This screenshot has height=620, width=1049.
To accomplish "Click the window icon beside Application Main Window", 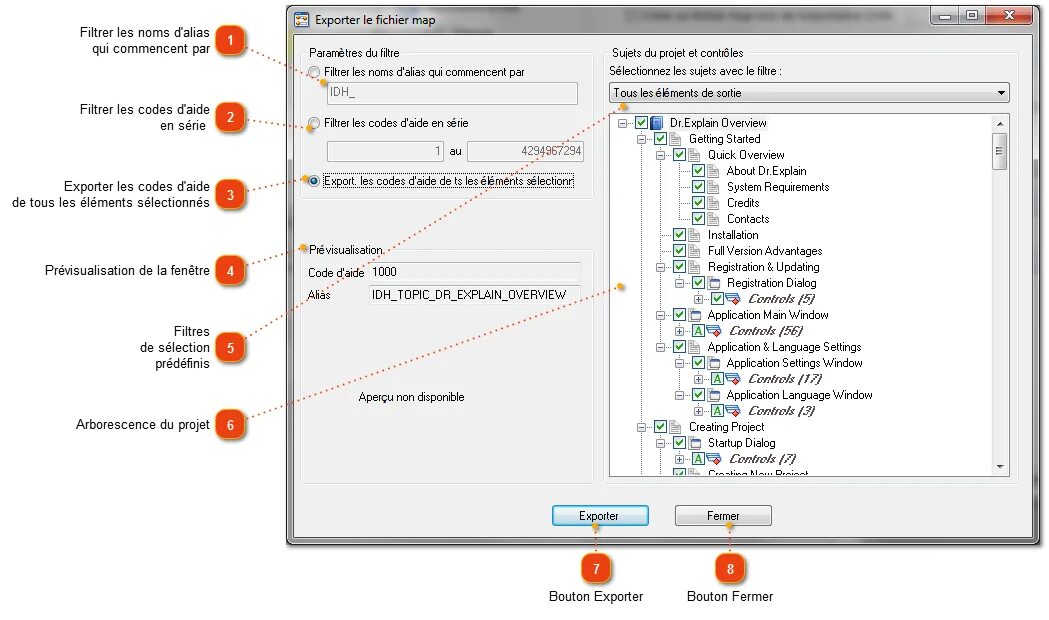I will tap(695, 315).
